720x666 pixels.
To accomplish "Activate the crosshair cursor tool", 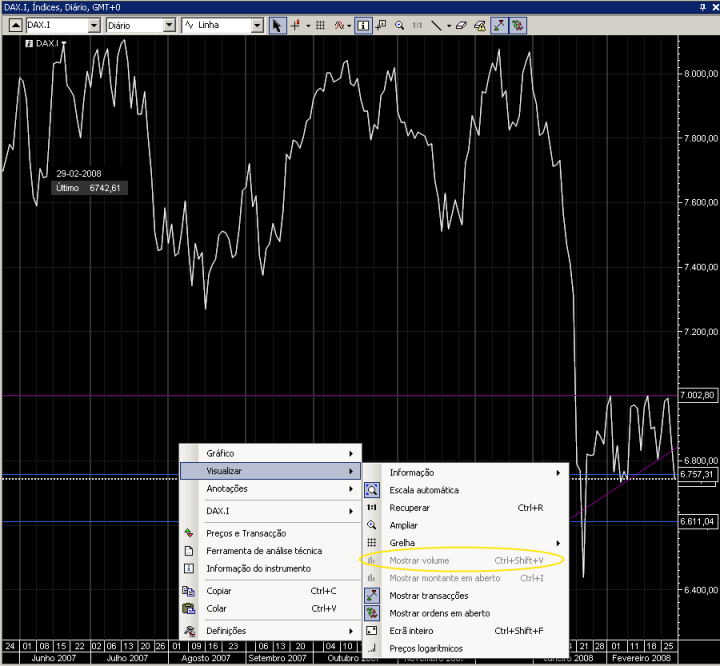I will click(295, 25).
